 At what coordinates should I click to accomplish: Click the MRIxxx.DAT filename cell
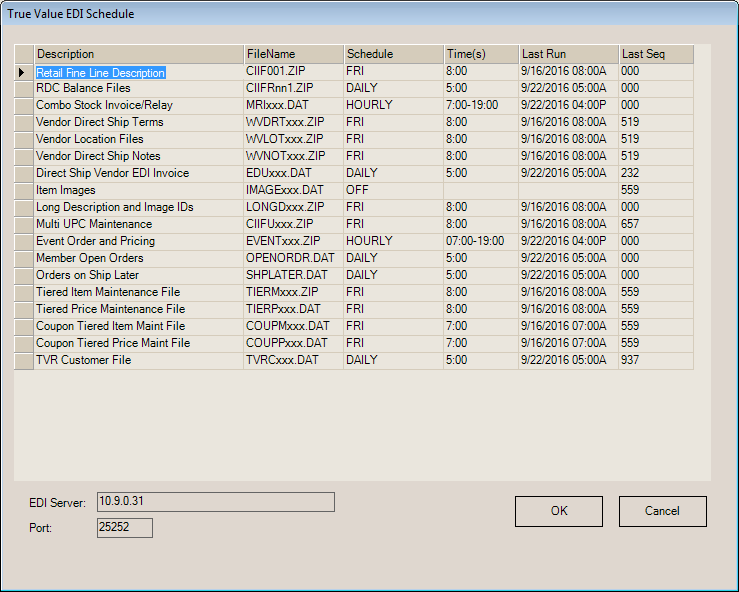294,106
